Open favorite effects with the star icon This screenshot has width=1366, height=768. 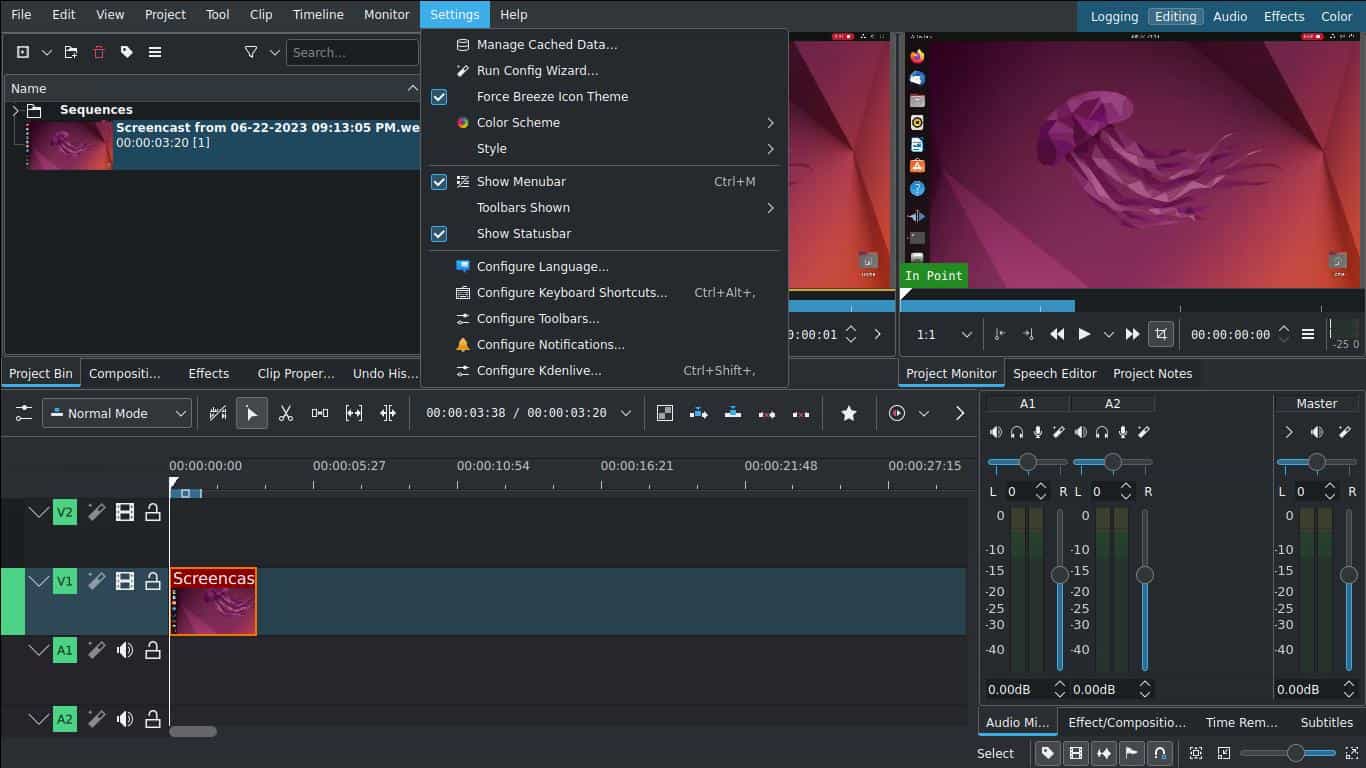pos(848,412)
